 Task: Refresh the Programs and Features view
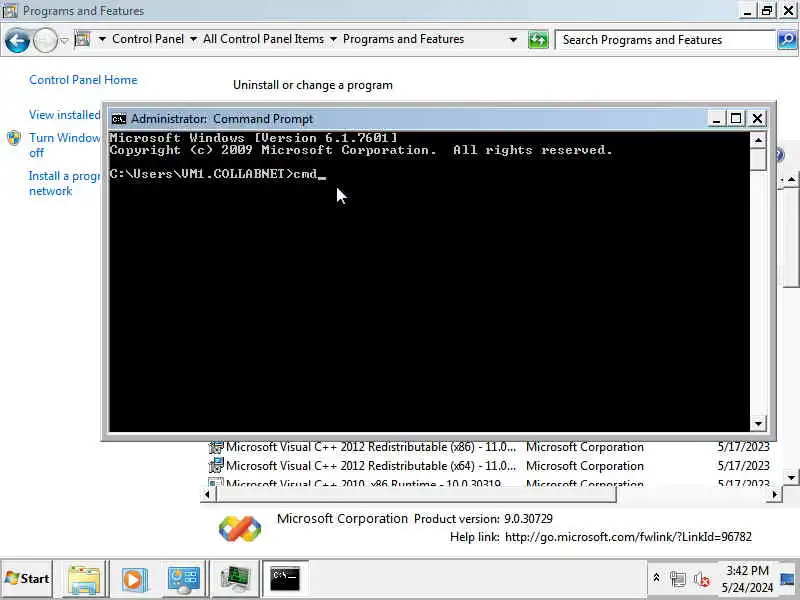tap(538, 40)
